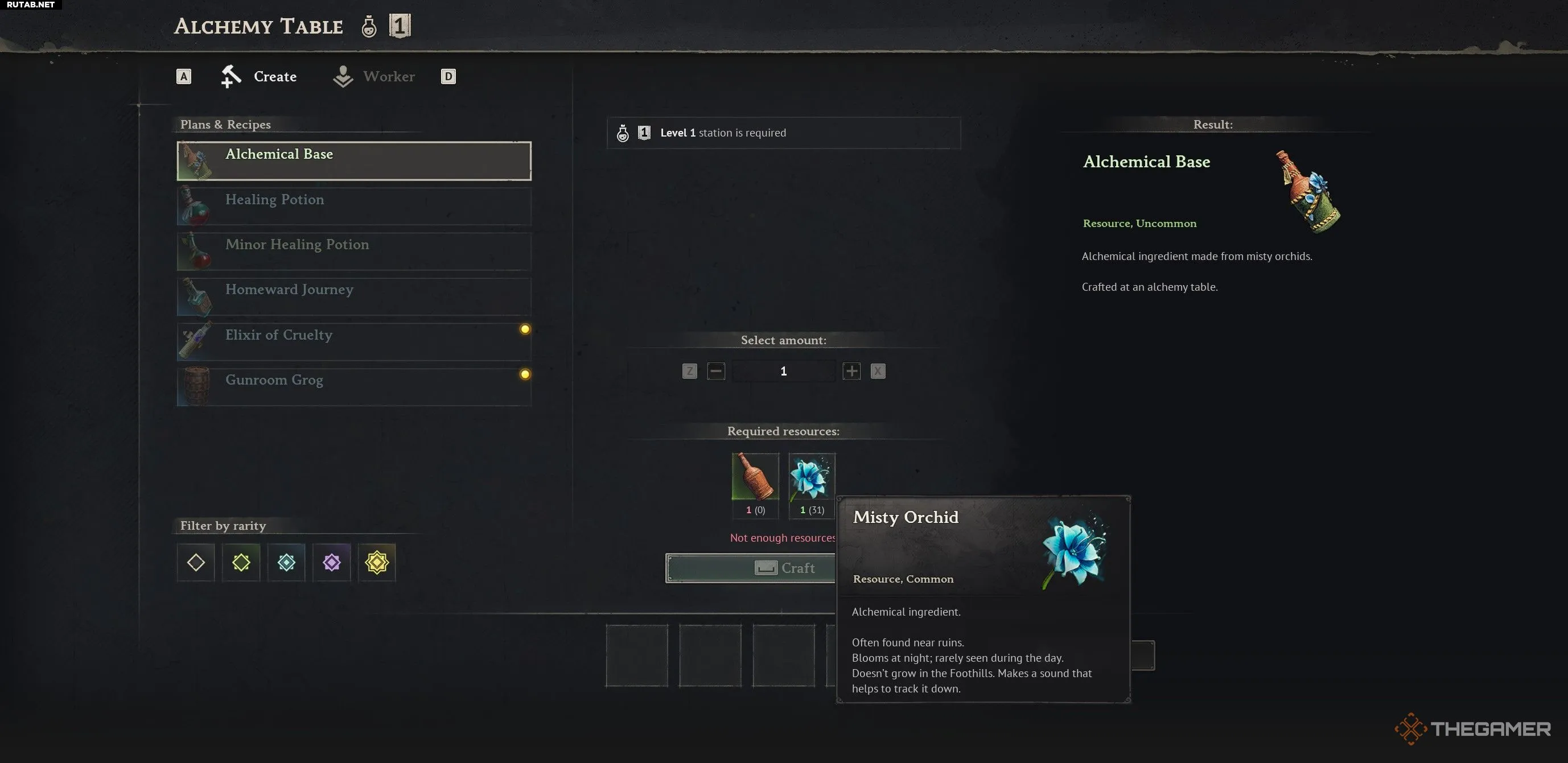Image resolution: width=1568 pixels, height=763 pixels.
Task: Set minimum amount with Z key icon
Action: pyautogui.click(x=690, y=371)
